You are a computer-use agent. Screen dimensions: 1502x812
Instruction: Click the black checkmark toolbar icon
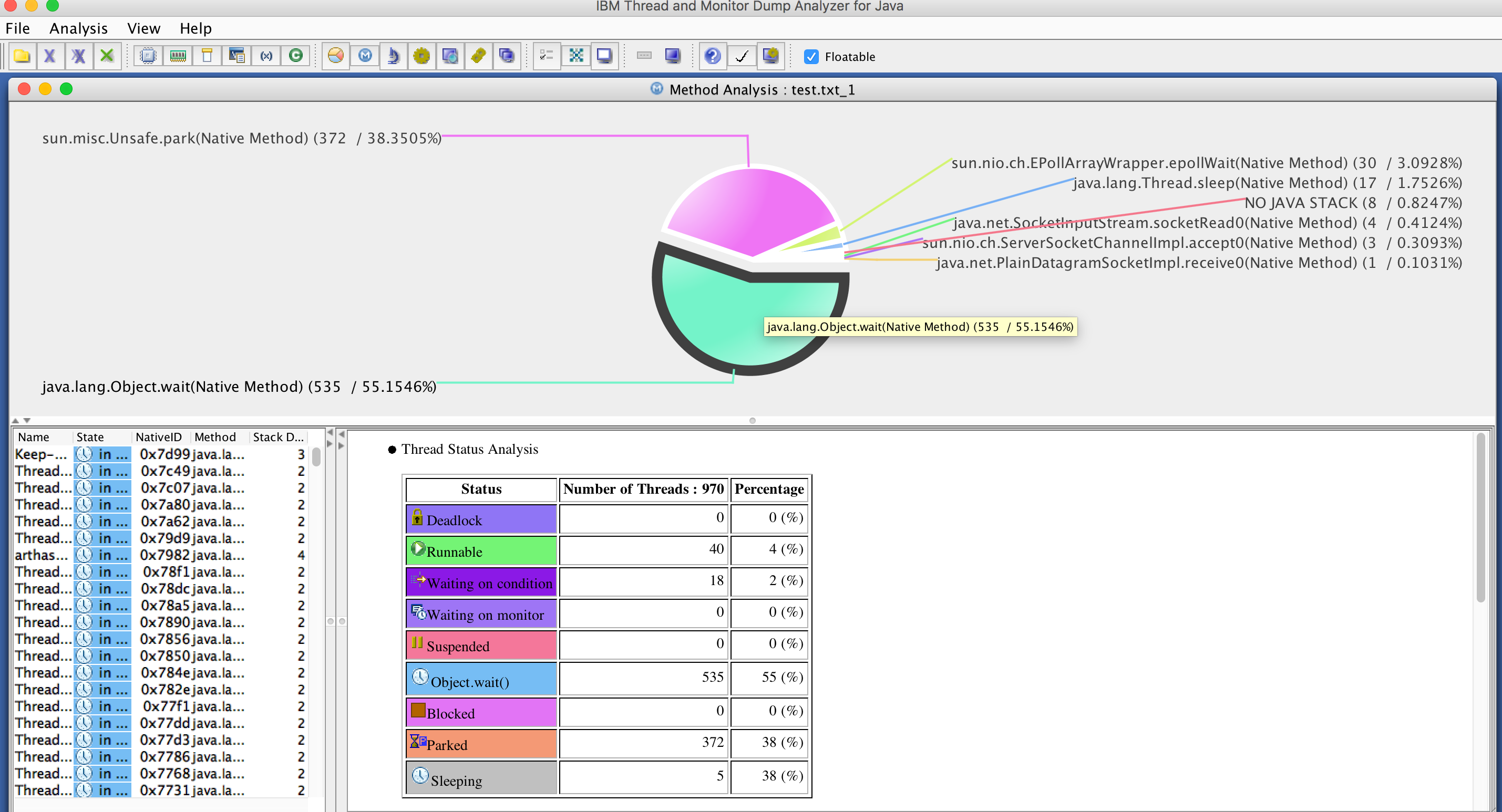click(x=742, y=56)
